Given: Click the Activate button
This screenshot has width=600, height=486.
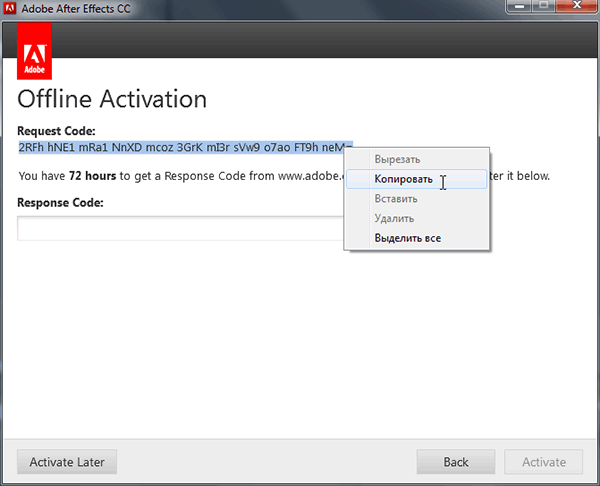Looking at the screenshot, I should (x=544, y=462).
